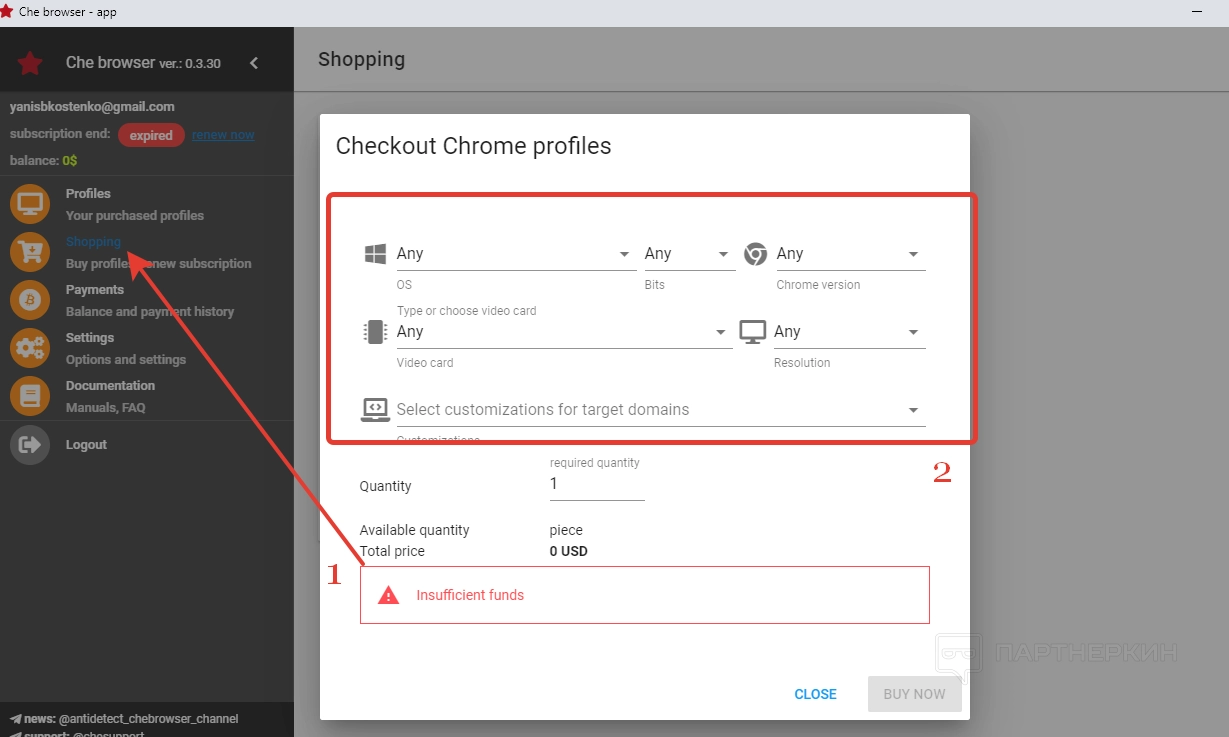Click the red star Che browser logo
Image resolution: width=1229 pixels, height=737 pixels.
coord(30,63)
